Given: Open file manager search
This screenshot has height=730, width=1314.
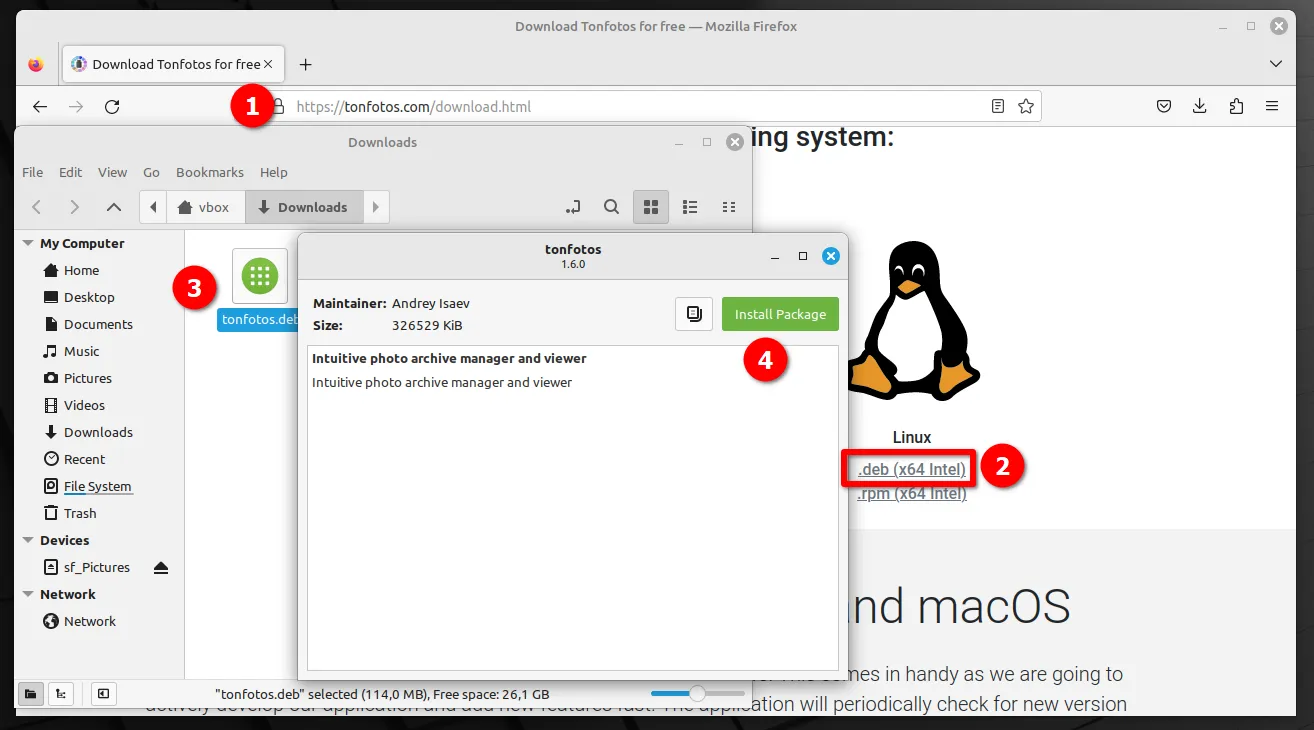Looking at the screenshot, I should pyautogui.click(x=611, y=207).
